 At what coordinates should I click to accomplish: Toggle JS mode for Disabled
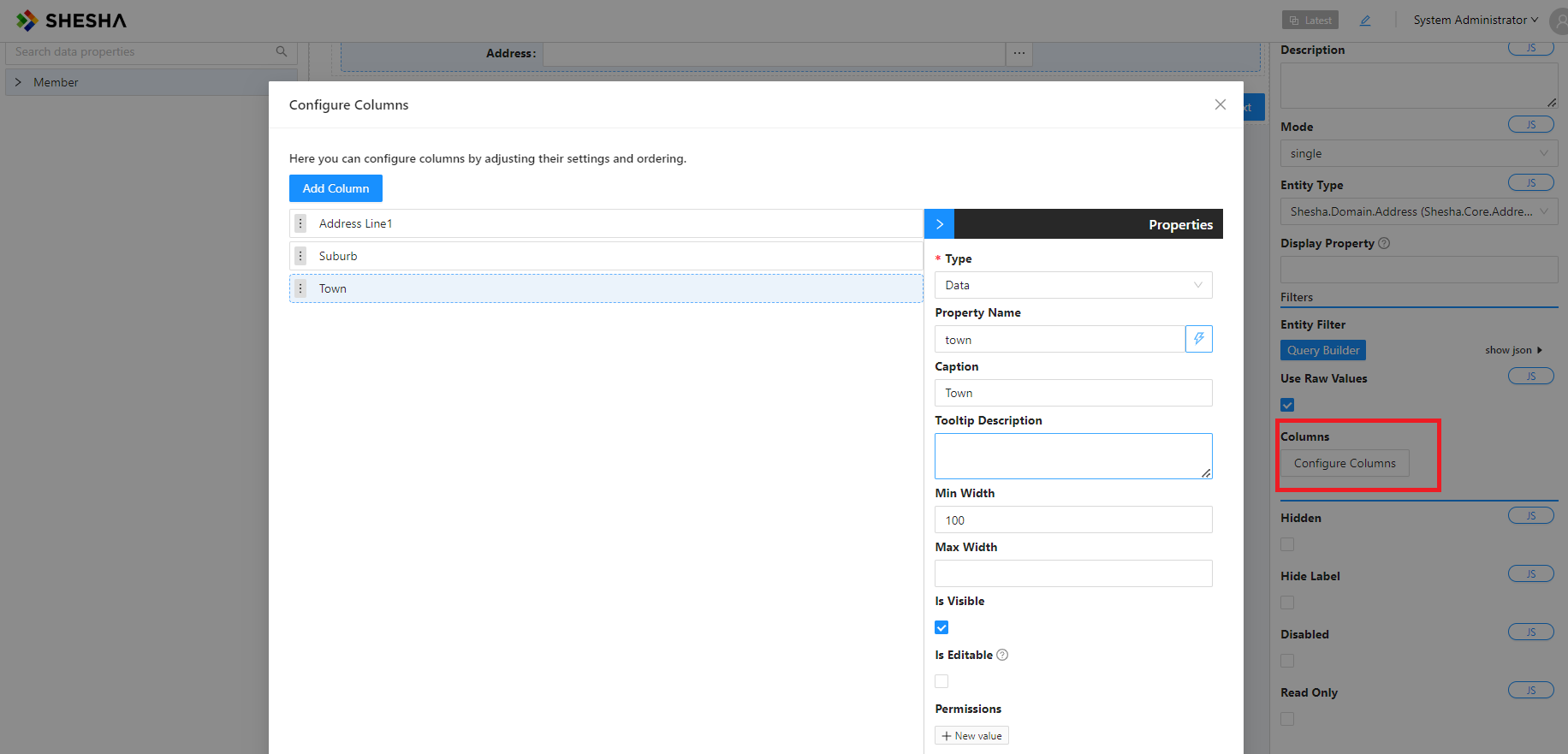[1531, 632]
